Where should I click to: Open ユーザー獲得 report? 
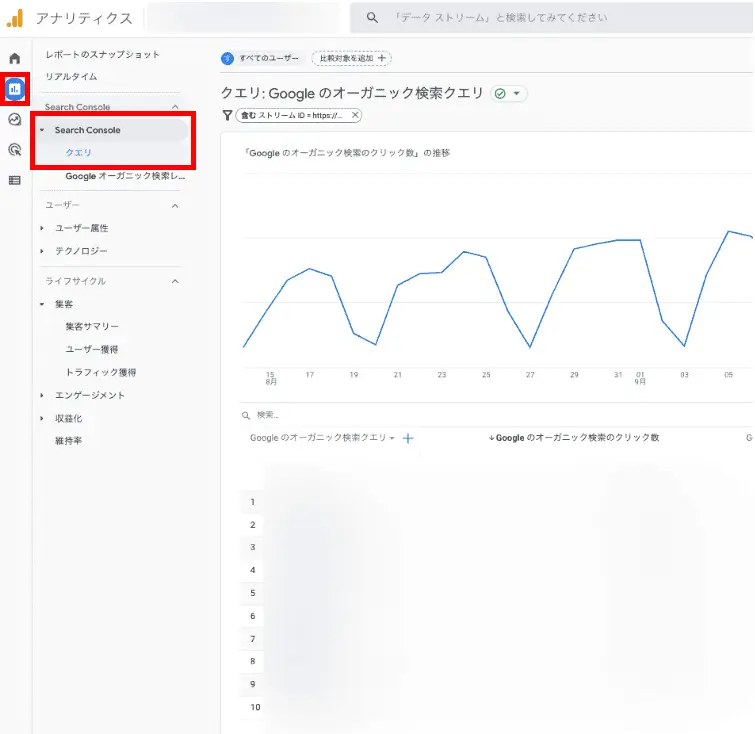[x=92, y=349]
